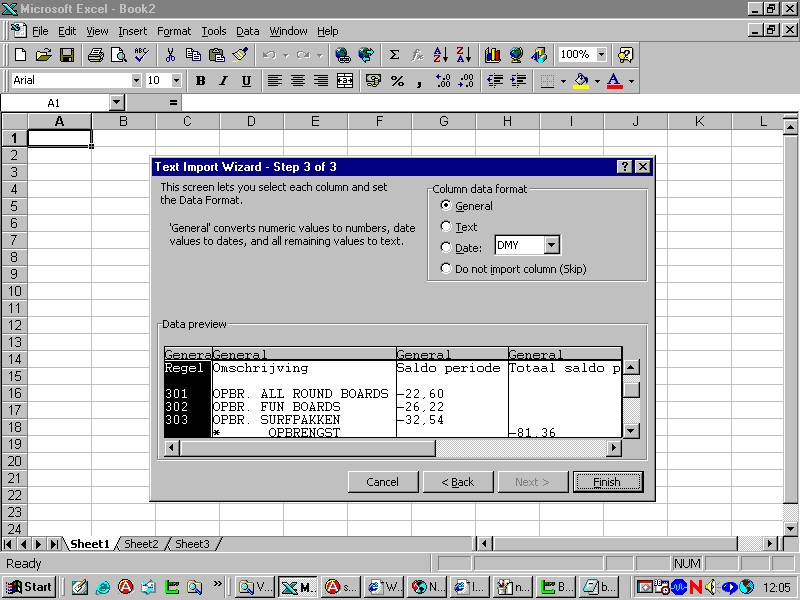Open the 100% zoom dropdown

[x=600, y=55]
